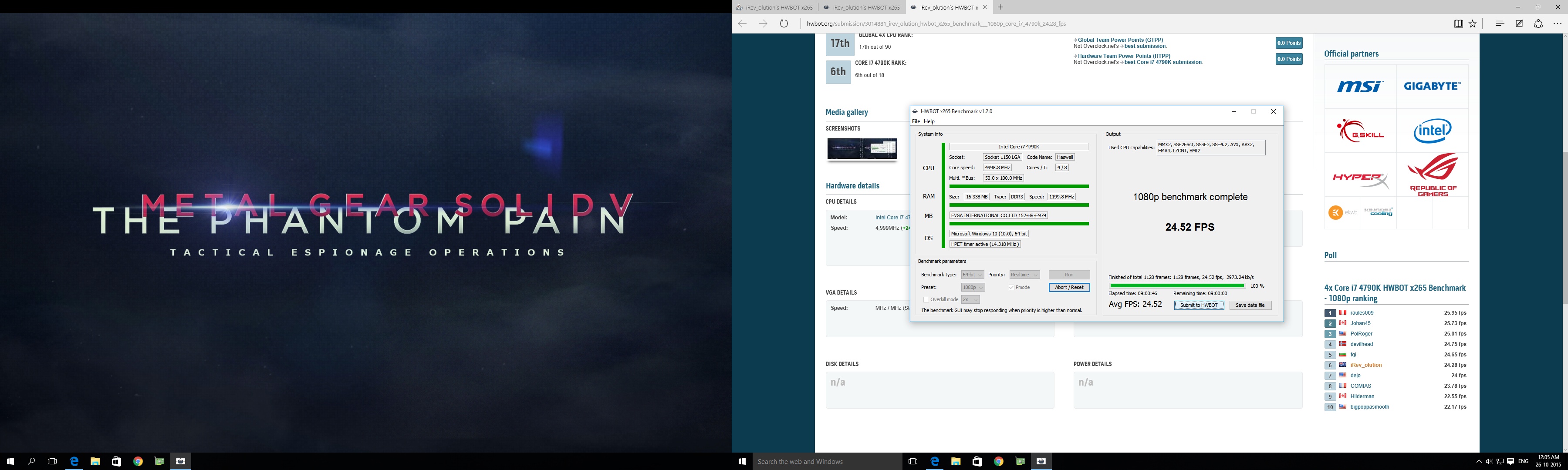Image resolution: width=1568 pixels, height=470 pixels.
Task: Select the active iRev_olution HWBOT browser tab
Action: (949, 7)
